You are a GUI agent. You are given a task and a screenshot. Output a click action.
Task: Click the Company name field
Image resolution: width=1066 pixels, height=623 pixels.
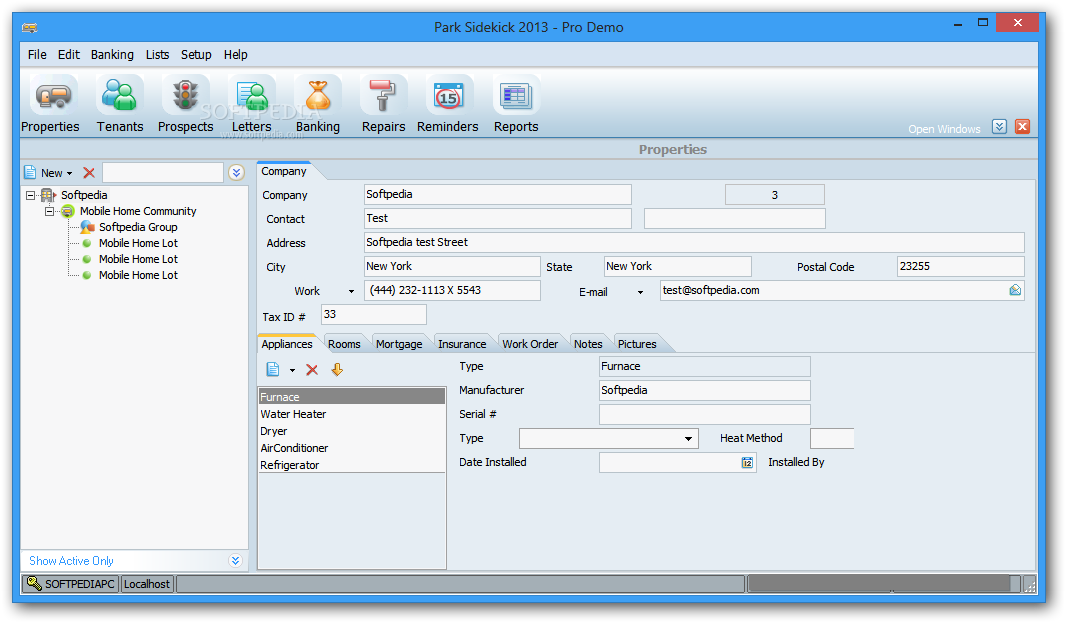pyautogui.click(x=498, y=195)
